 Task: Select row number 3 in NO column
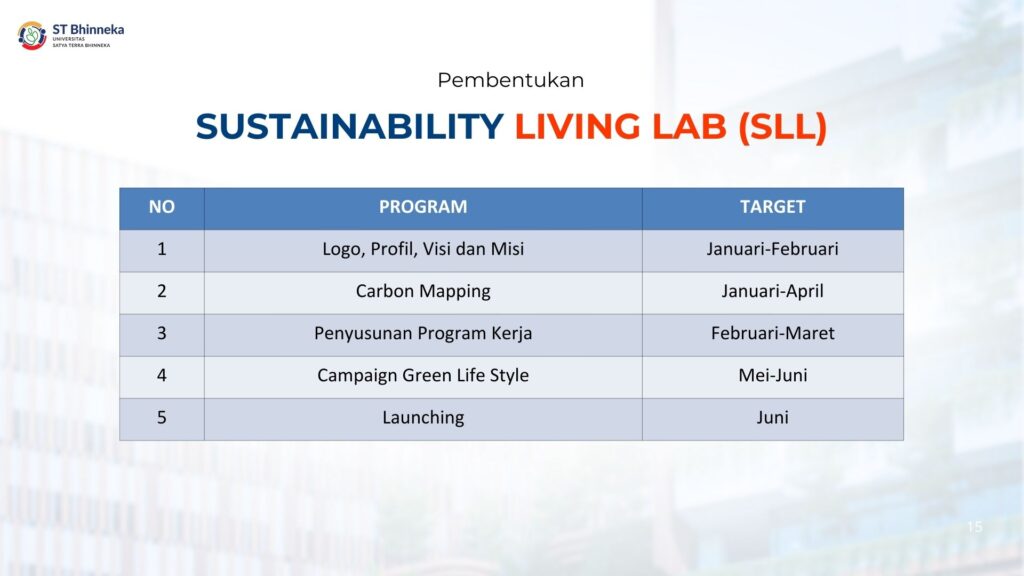point(161,333)
